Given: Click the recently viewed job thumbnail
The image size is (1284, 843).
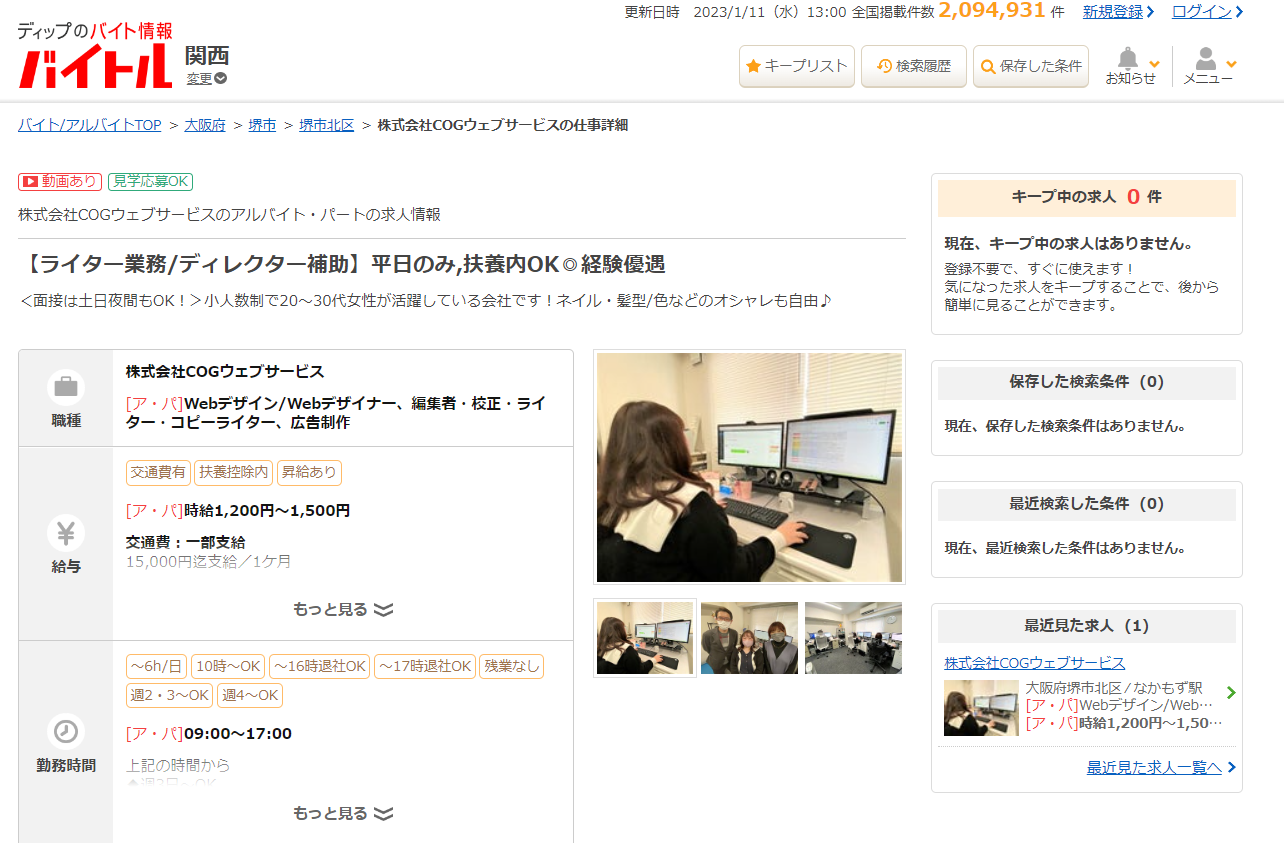Looking at the screenshot, I should [x=981, y=708].
